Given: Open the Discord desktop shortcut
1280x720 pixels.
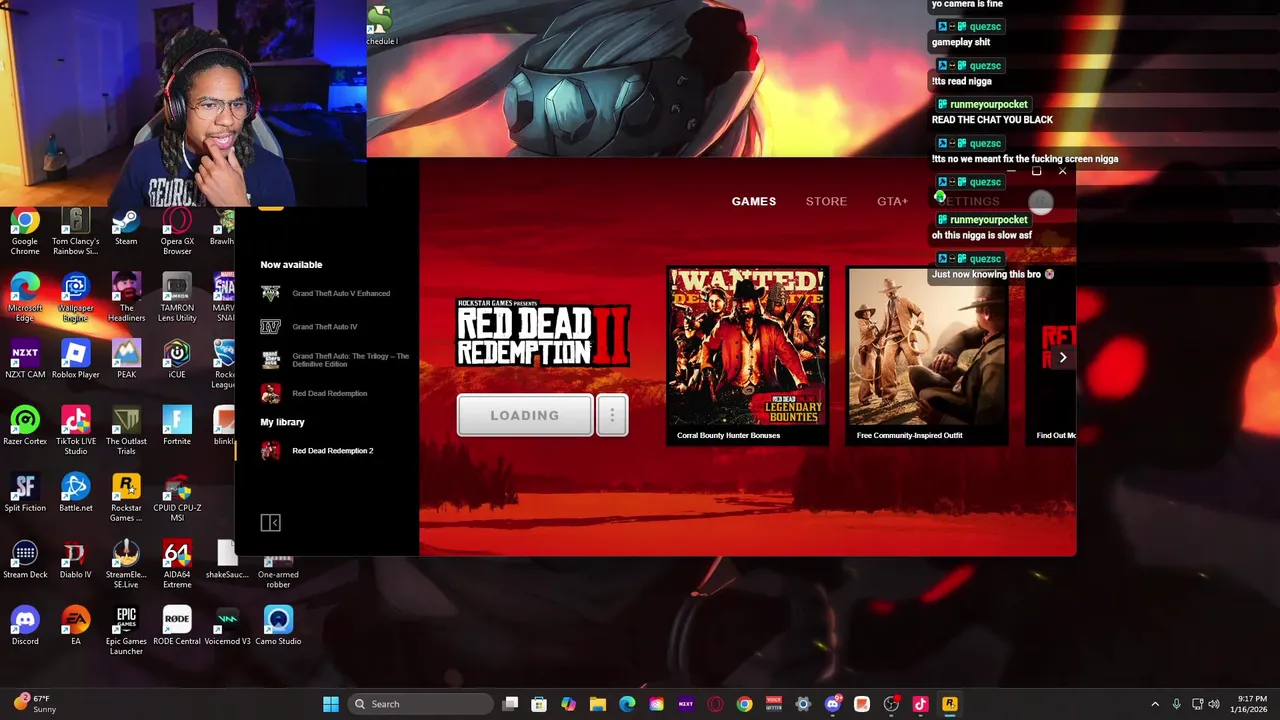Looking at the screenshot, I should pyautogui.click(x=25, y=627).
